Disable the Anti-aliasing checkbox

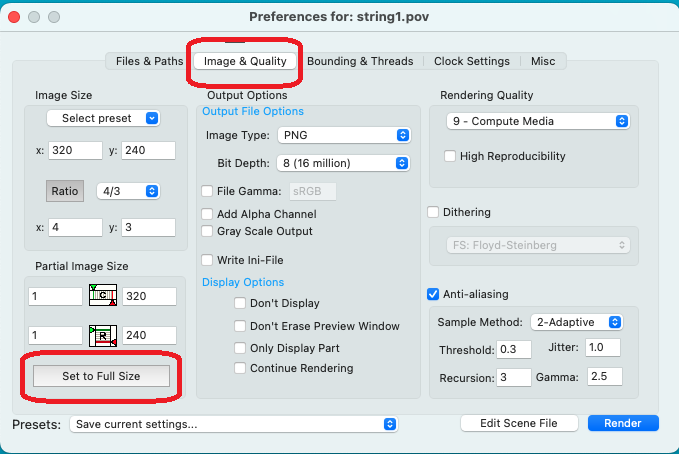[x=433, y=294]
